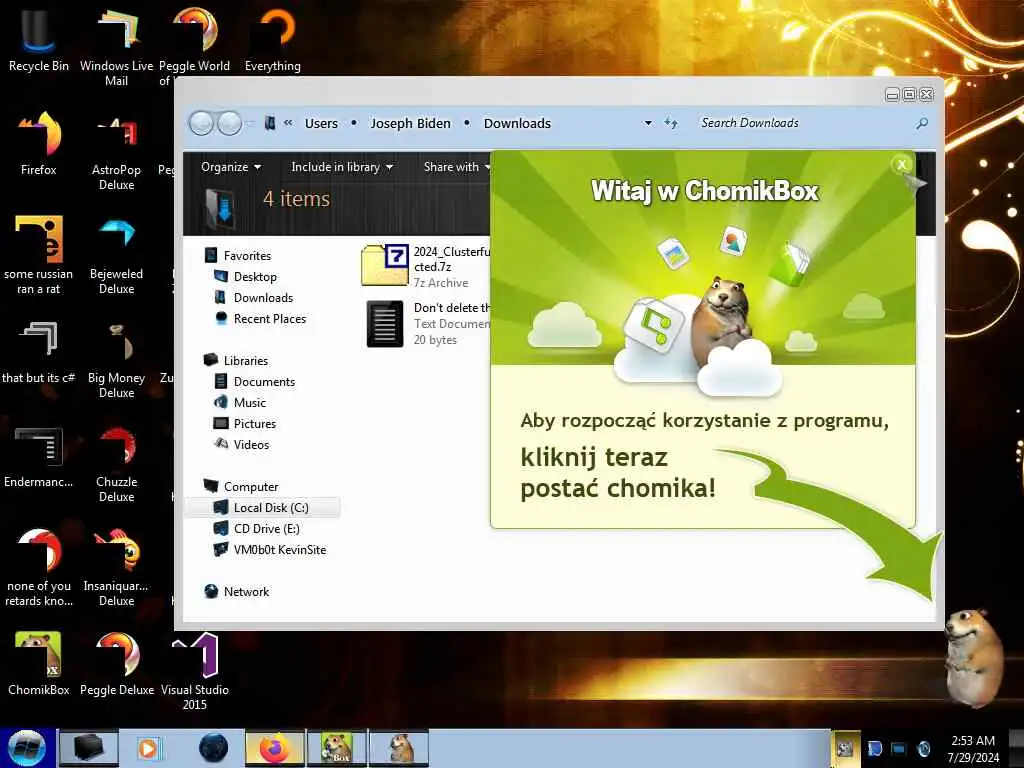Open the Pictures library
This screenshot has height=768, width=1024.
point(245,423)
